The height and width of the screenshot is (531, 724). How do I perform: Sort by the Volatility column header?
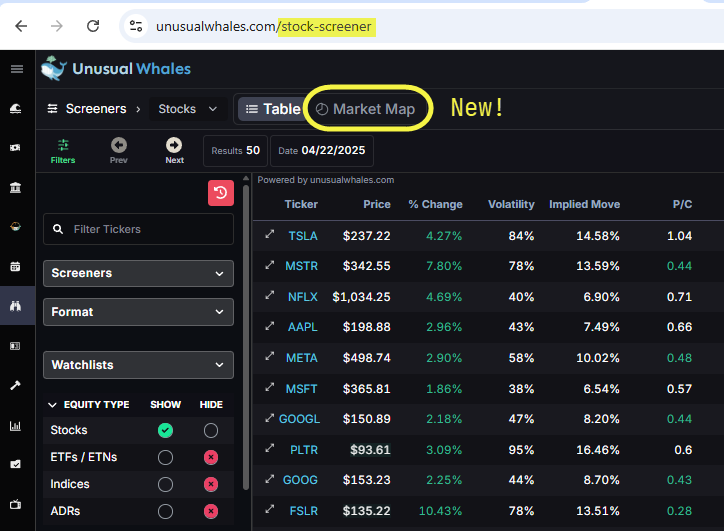click(x=511, y=205)
